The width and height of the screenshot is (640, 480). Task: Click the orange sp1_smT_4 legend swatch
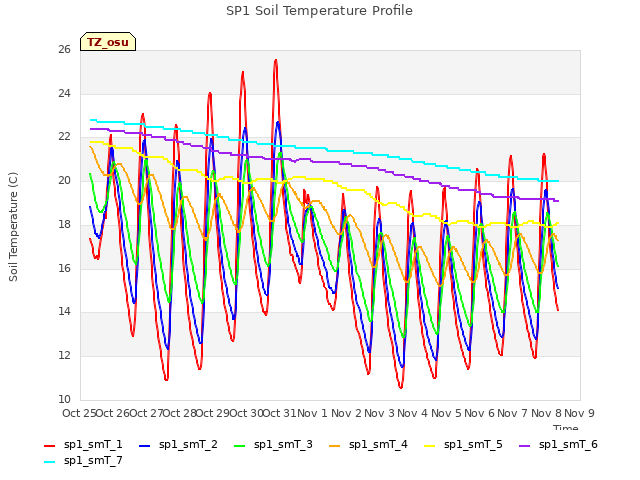[x=335, y=446]
